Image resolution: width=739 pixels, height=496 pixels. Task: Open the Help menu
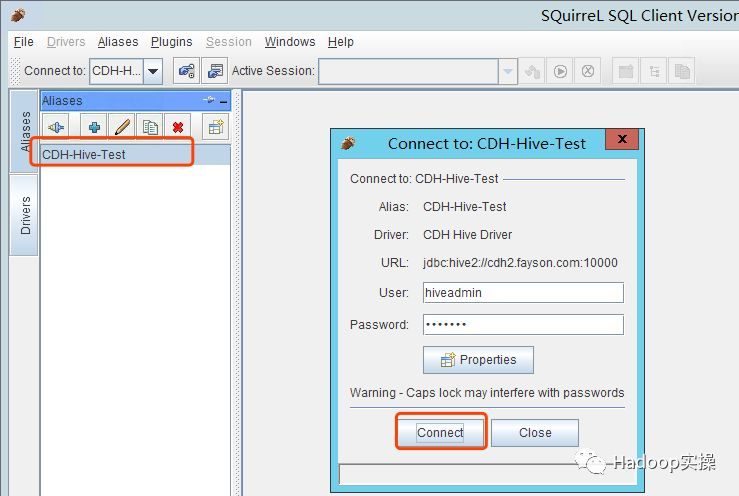[341, 42]
